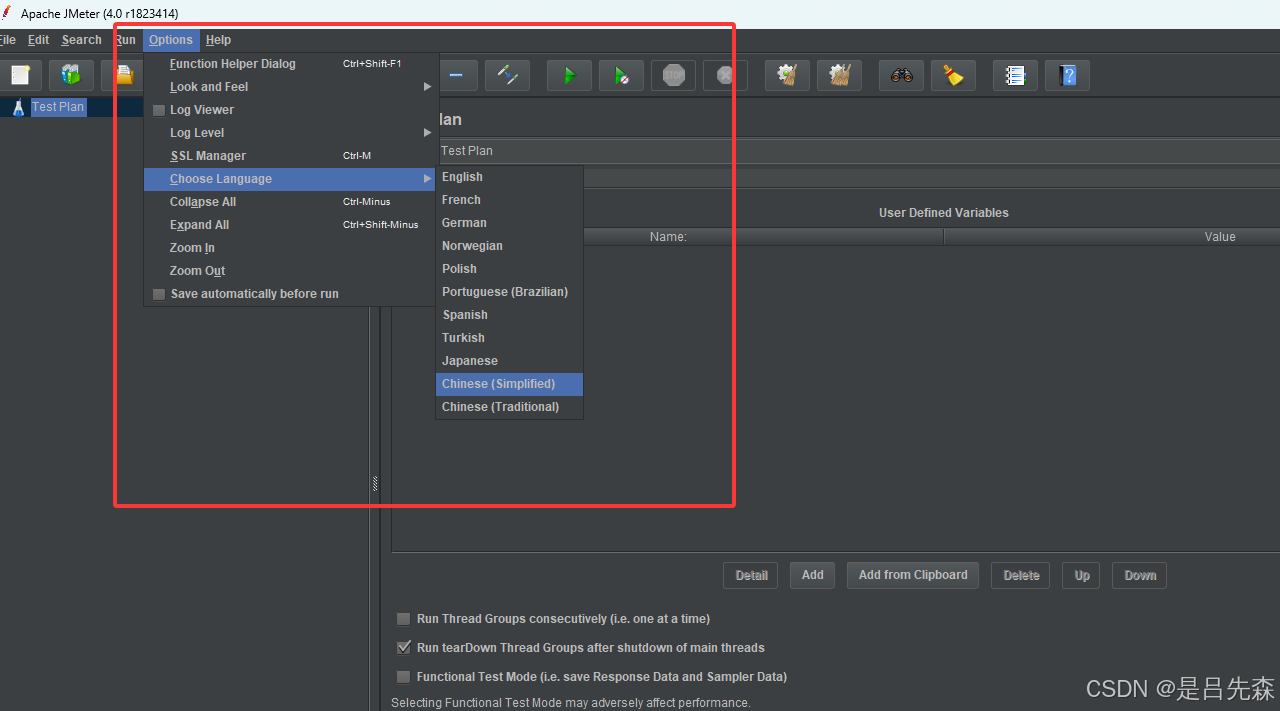Viewport: 1280px width, 711px height.
Task: Select Test Plan node in tree
Action: click(x=58, y=107)
